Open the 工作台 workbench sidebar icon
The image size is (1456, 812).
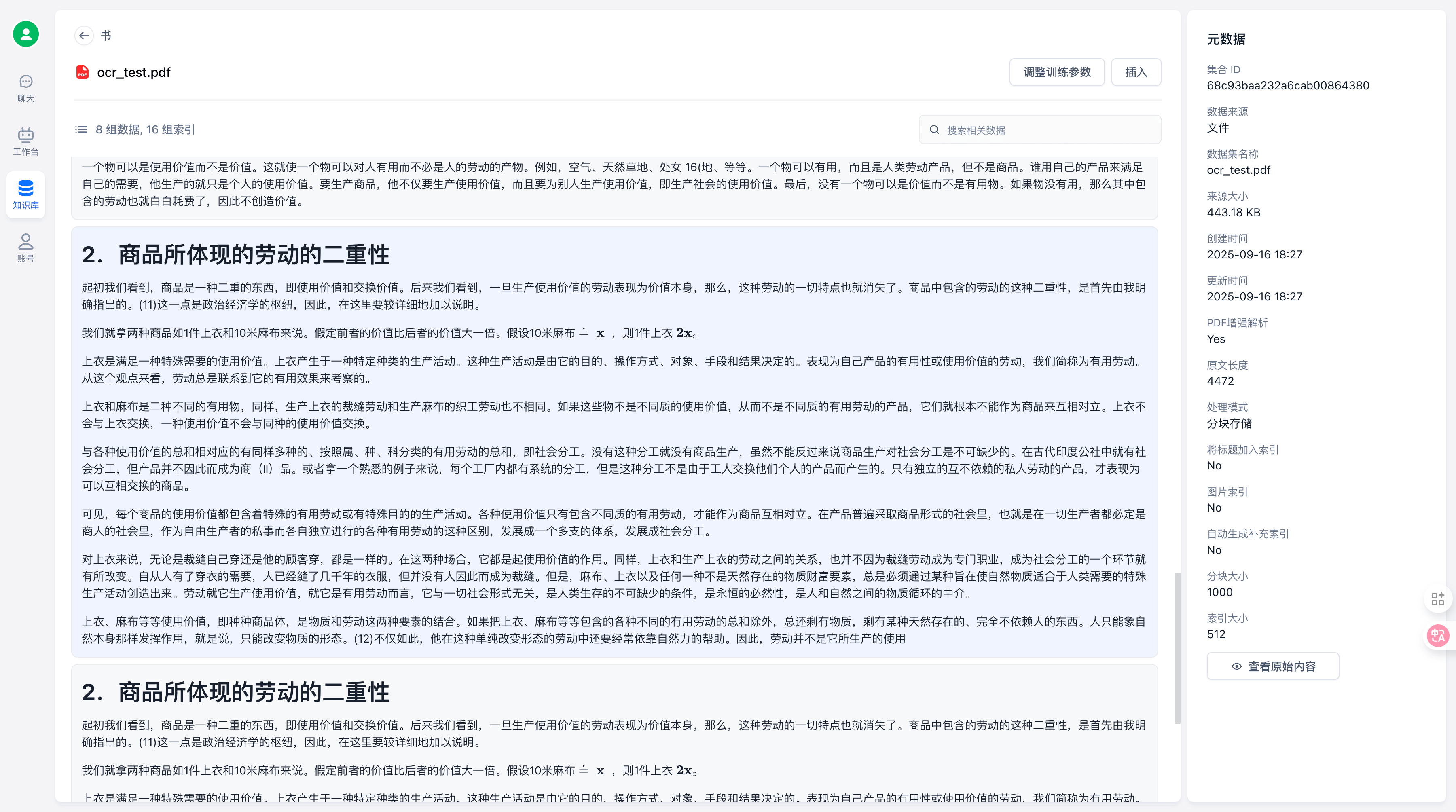25,140
